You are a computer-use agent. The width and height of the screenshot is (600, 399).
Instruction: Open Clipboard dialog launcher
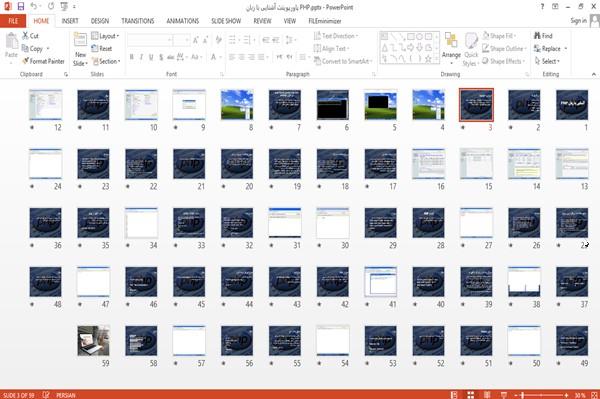point(66,74)
